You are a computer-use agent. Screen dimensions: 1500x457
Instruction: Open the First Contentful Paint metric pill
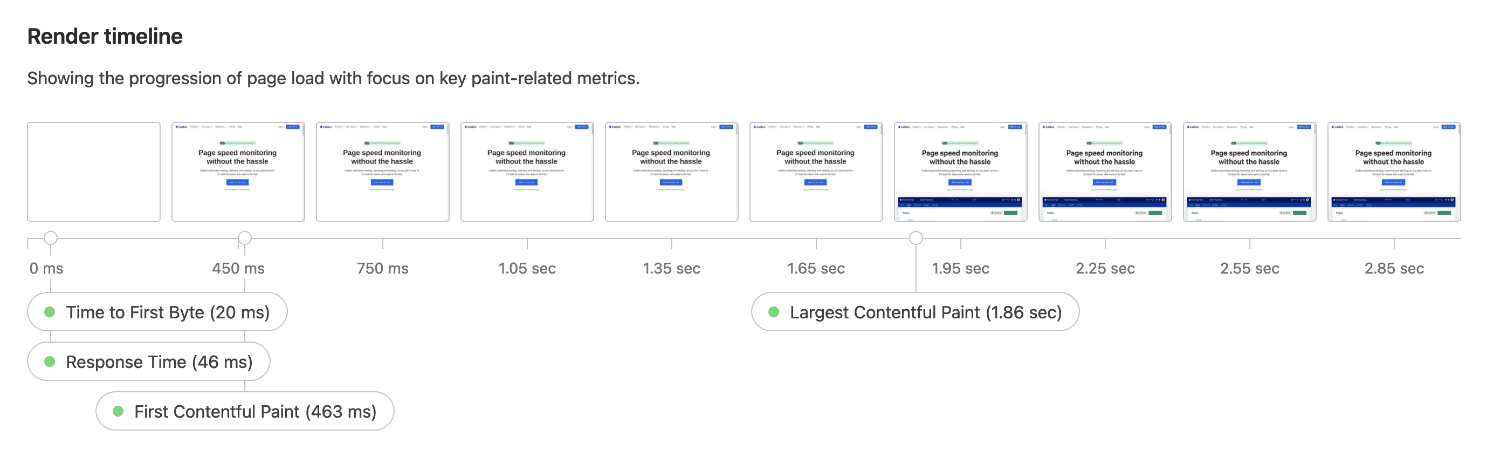point(244,411)
